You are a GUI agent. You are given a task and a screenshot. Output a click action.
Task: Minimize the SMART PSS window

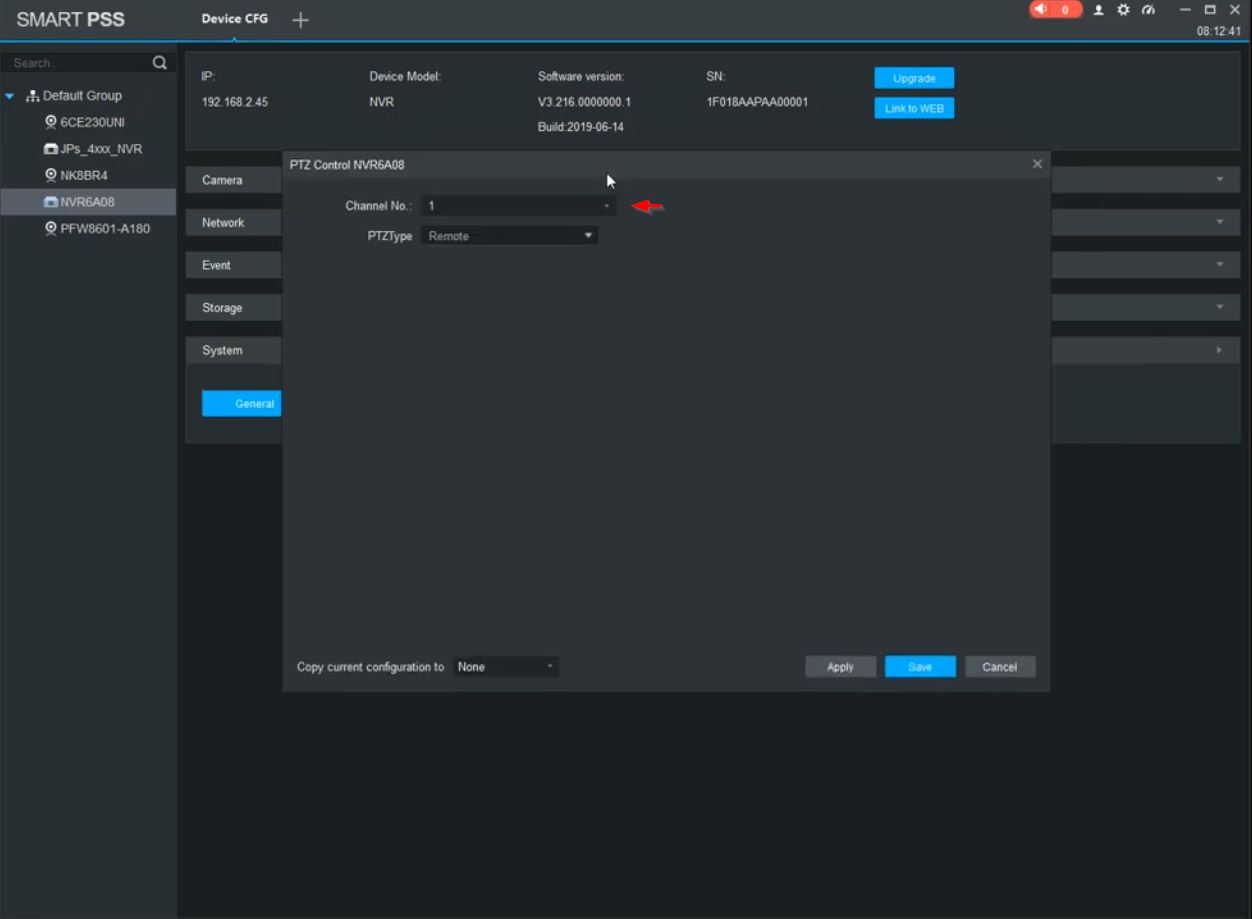[x=1186, y=10]
